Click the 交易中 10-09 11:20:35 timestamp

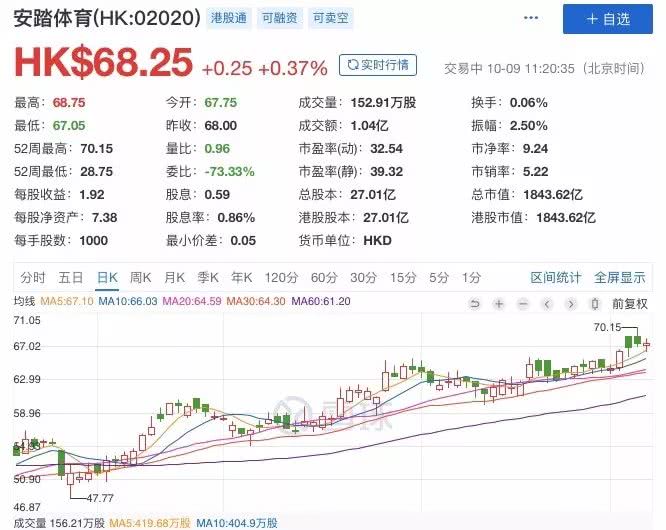tap(544, 68)
